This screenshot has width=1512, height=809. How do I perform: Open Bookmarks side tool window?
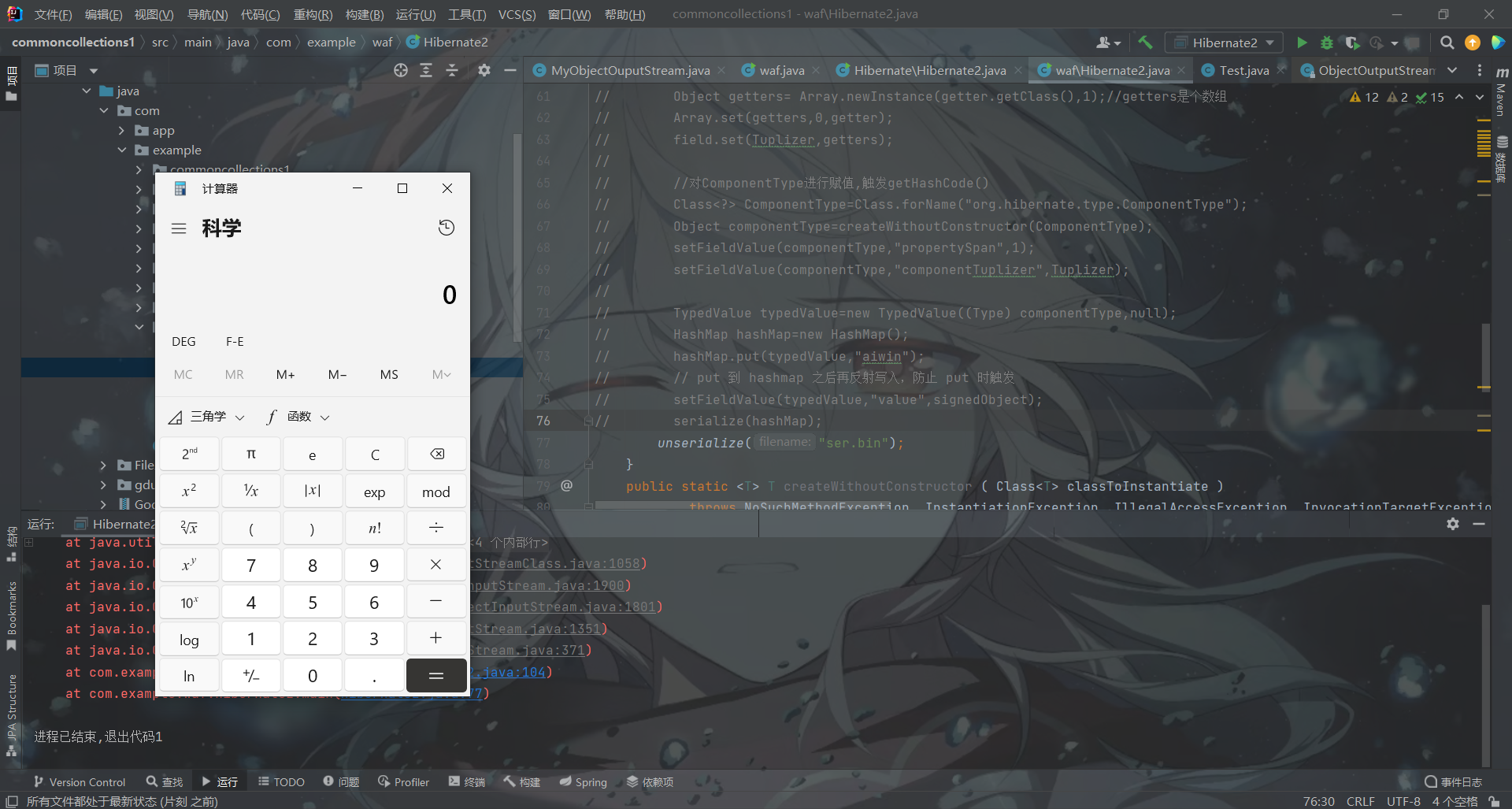tap(11, 614)
